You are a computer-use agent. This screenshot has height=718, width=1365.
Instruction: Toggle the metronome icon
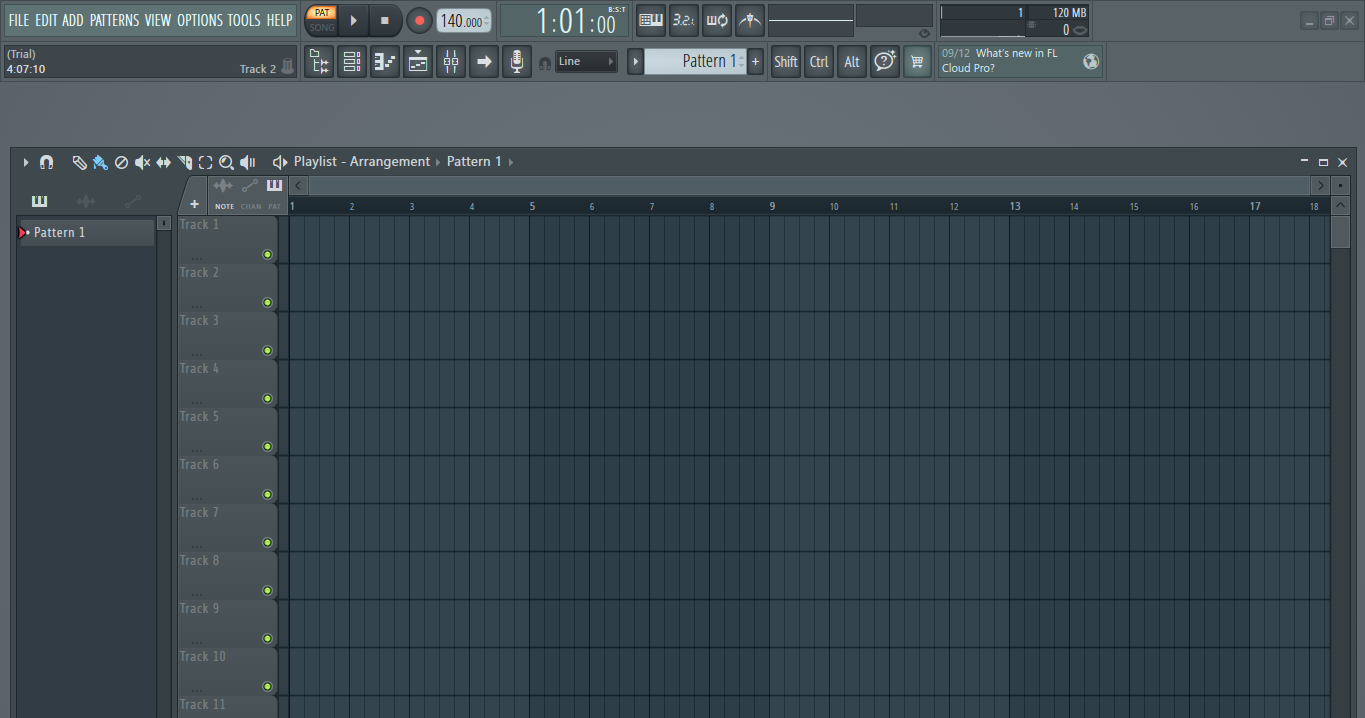[x=750, y=20]
